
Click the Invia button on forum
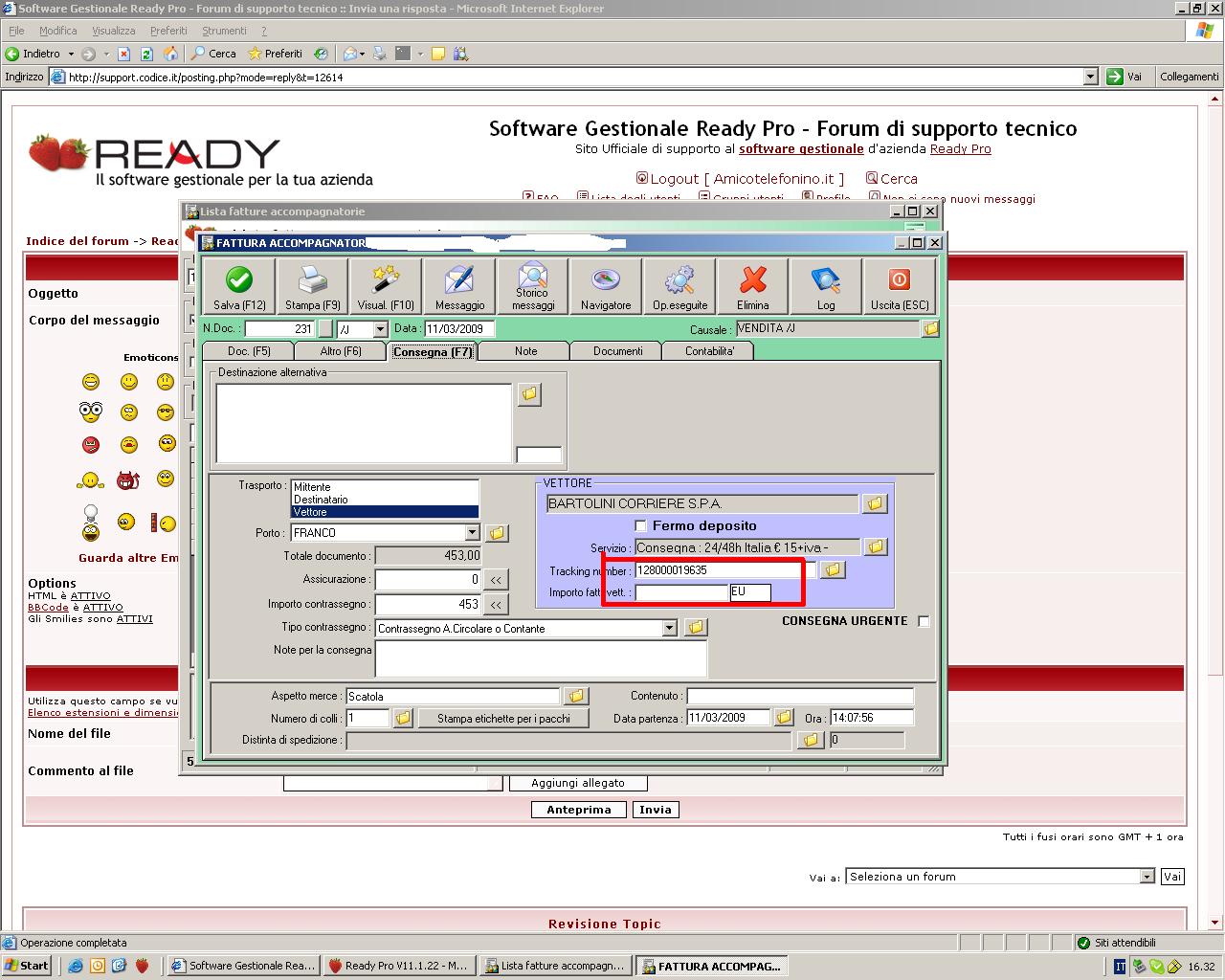tap(656, 810)
